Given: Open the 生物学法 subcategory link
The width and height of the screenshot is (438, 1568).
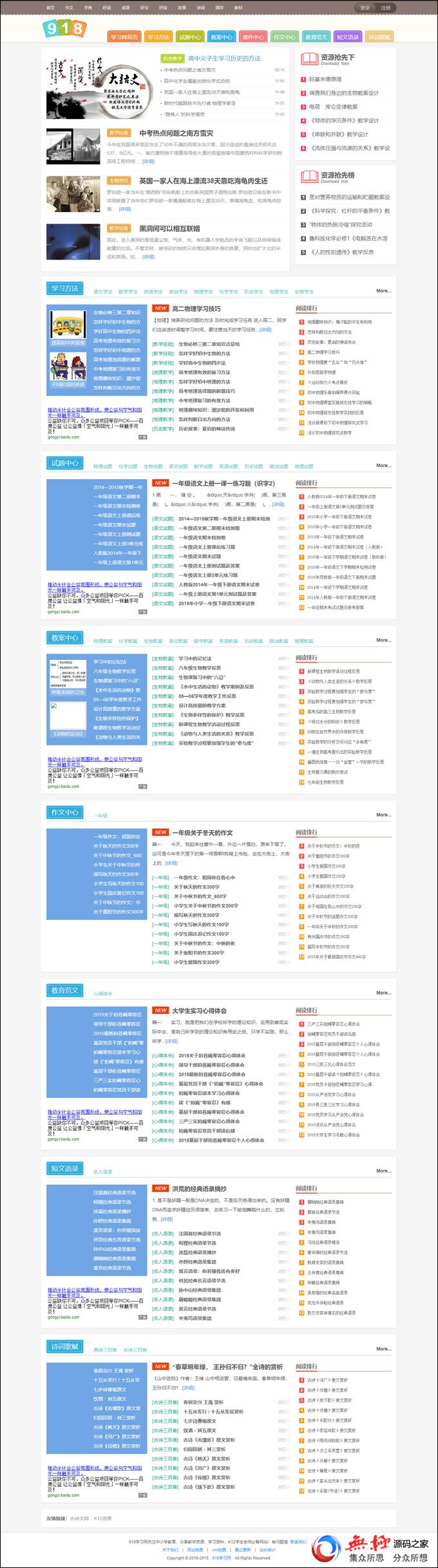Looking at the screenshot, I should pos(304,292).
